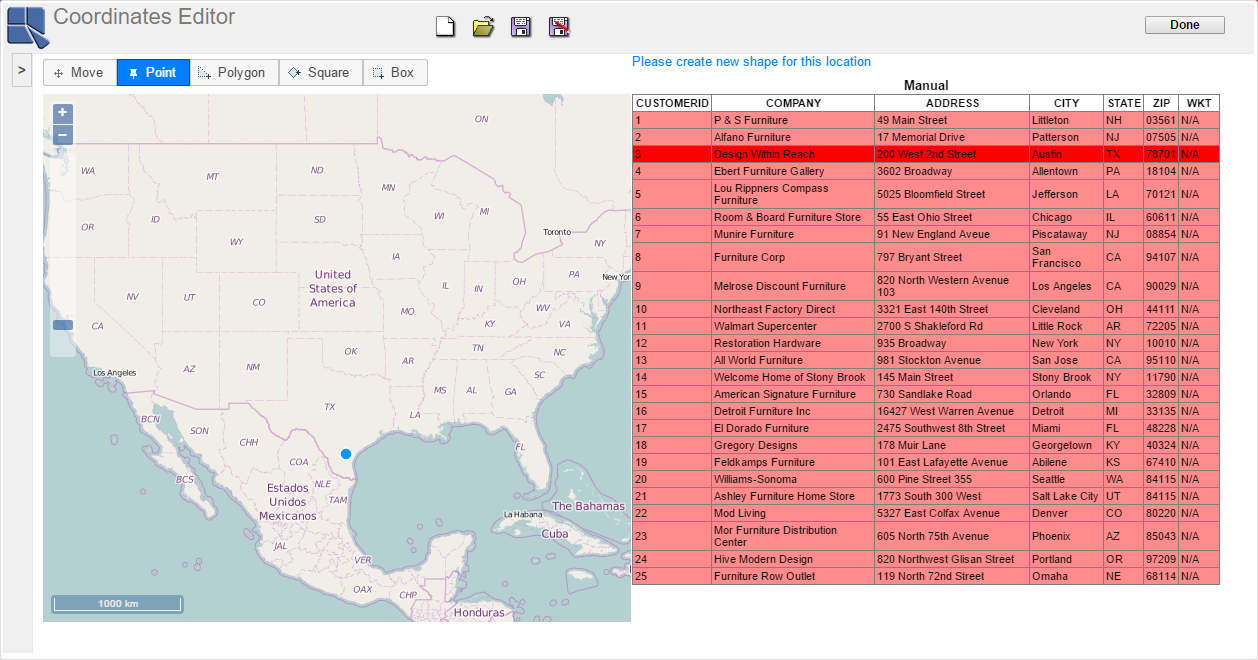Select the Detroit Furniture Inc row
The width and height of the screenshot is (1258, 660).
pyautogui.click(x=926, y=411)
